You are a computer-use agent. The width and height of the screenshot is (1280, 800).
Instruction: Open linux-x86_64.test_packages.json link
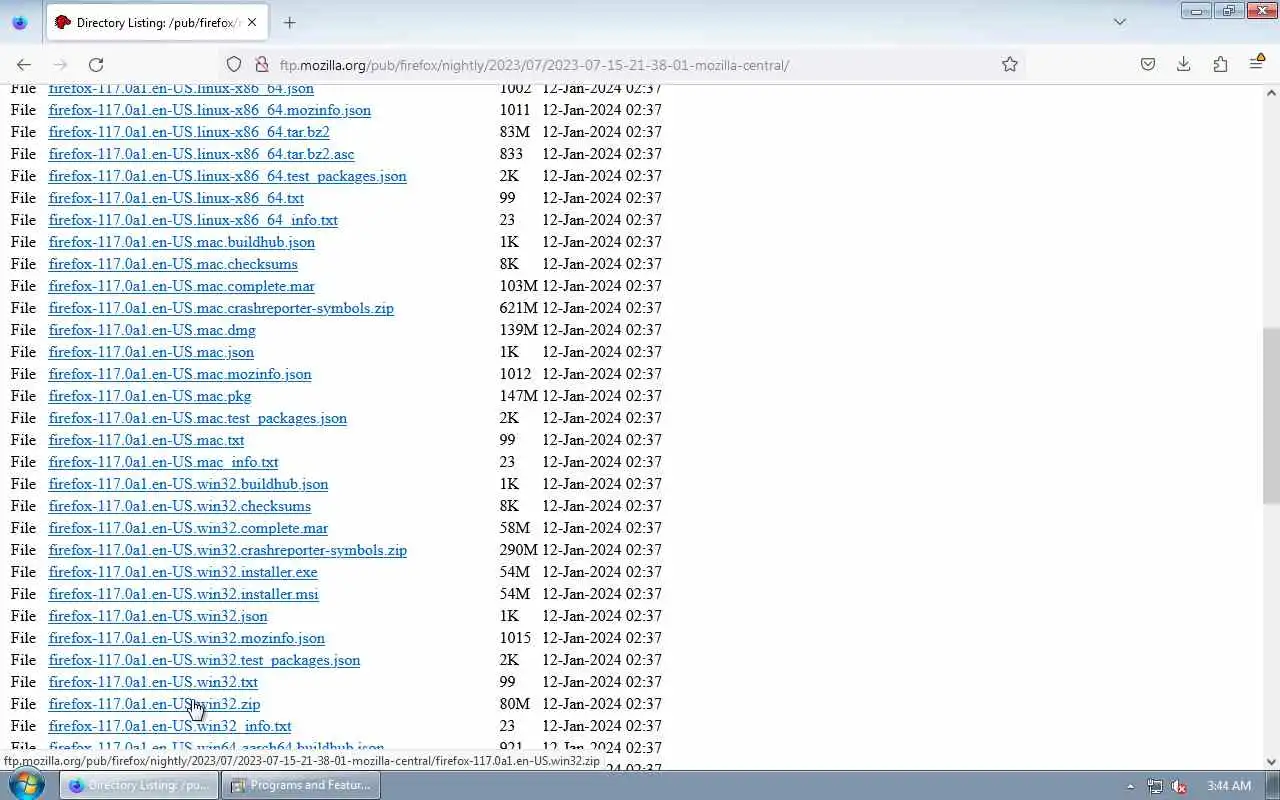(227, 176)
